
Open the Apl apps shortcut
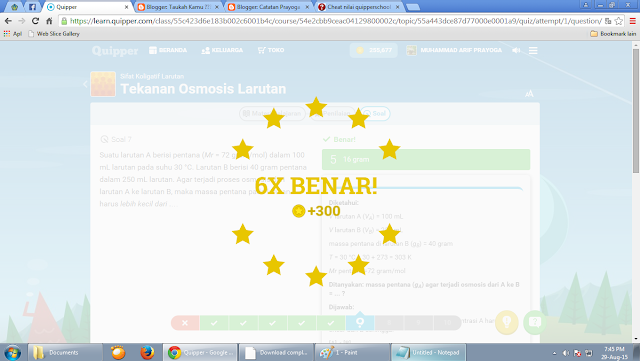tap(13, 34)
